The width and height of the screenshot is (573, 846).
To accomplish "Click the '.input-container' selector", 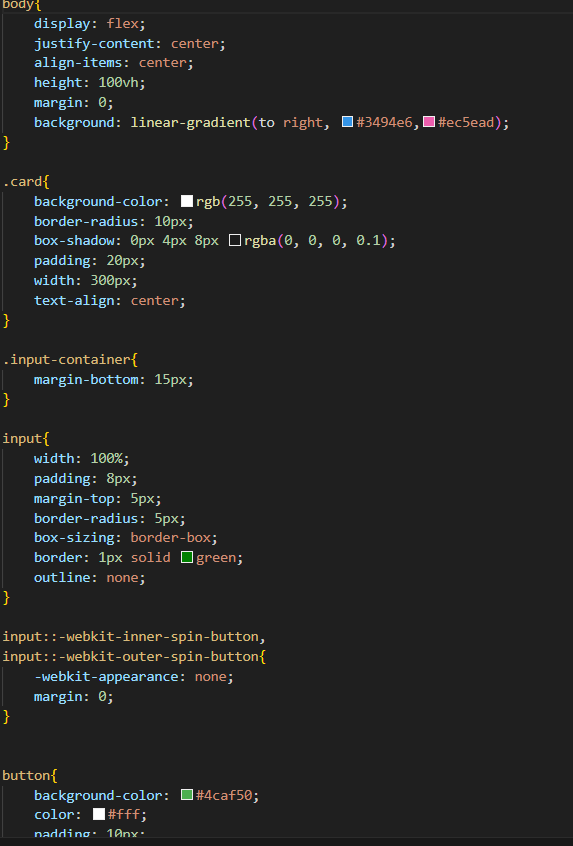I will (x=66, y=360).
